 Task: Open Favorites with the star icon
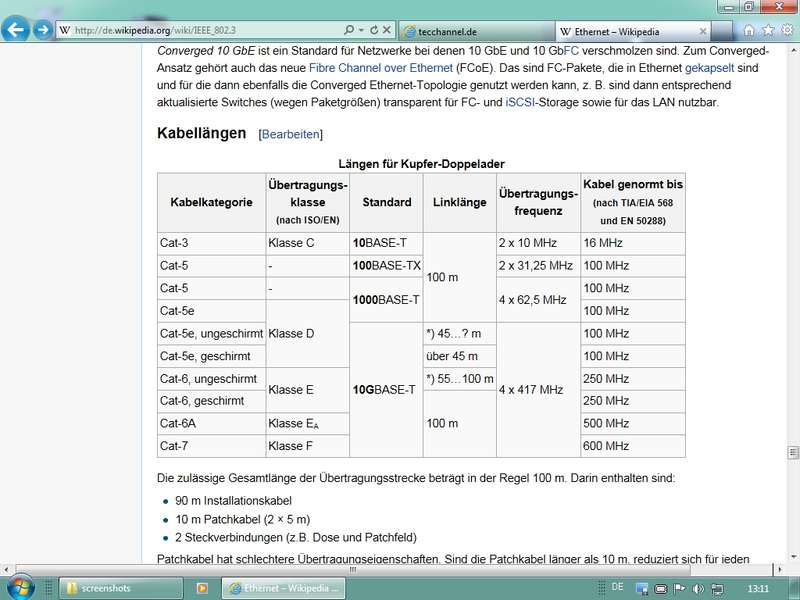point(768,30)
